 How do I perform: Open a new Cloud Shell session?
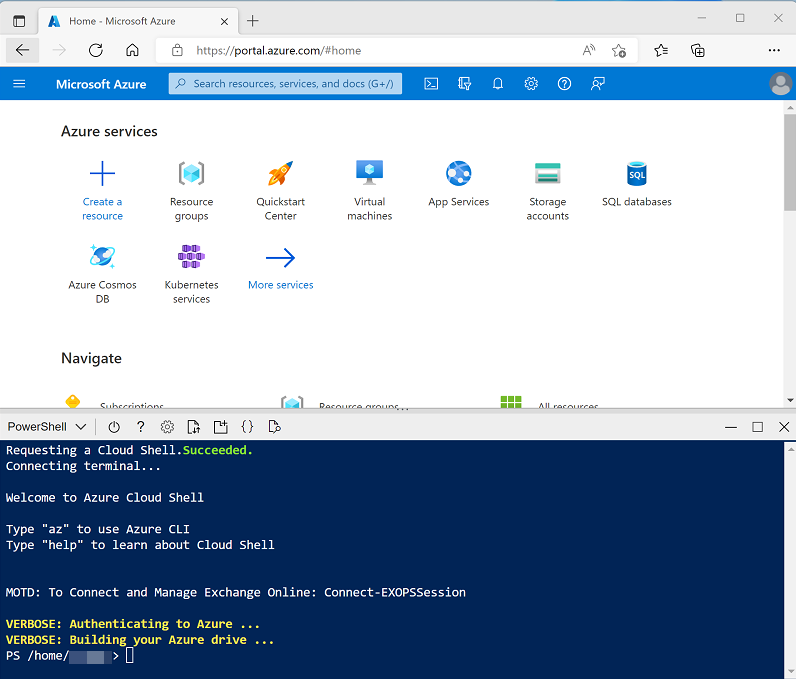coord(220,427)
